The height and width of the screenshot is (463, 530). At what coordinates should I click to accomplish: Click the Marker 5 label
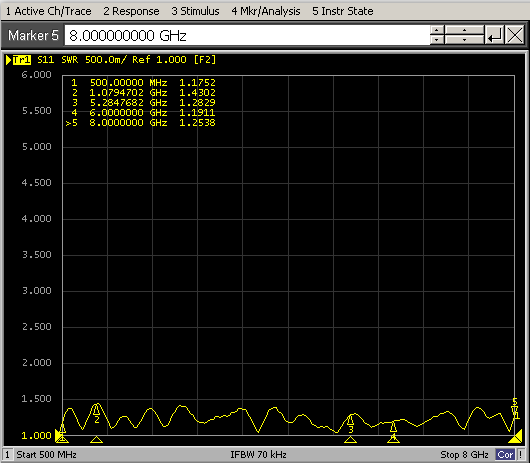pos(33,35)
